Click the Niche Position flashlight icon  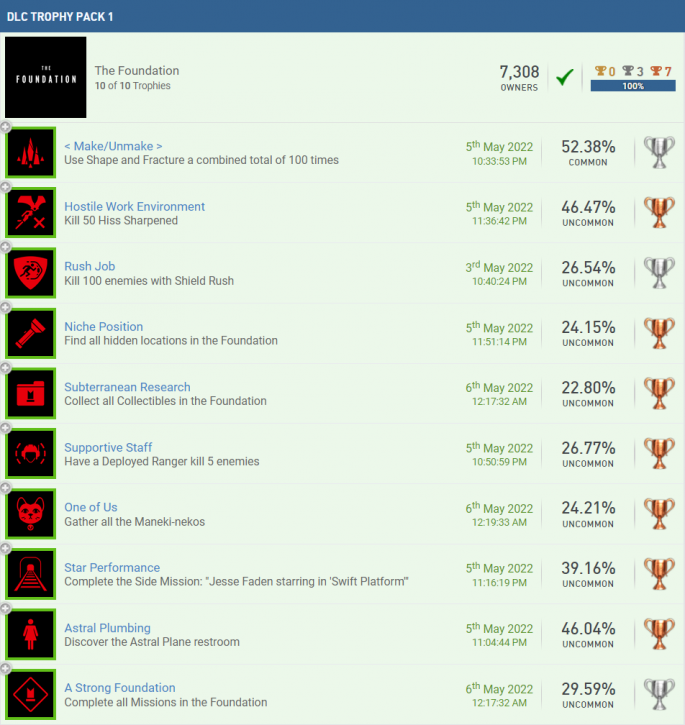31,333
